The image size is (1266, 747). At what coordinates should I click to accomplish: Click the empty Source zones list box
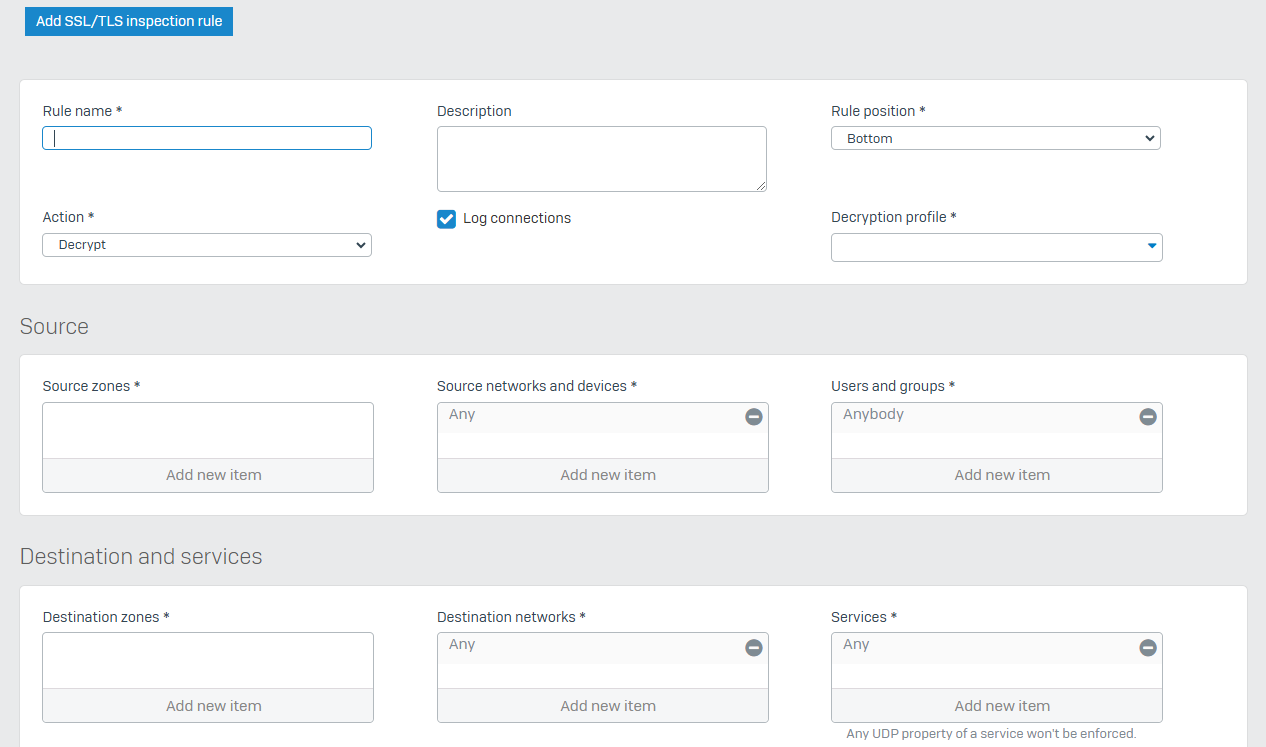pyautogui.click(x=208, y=431)
